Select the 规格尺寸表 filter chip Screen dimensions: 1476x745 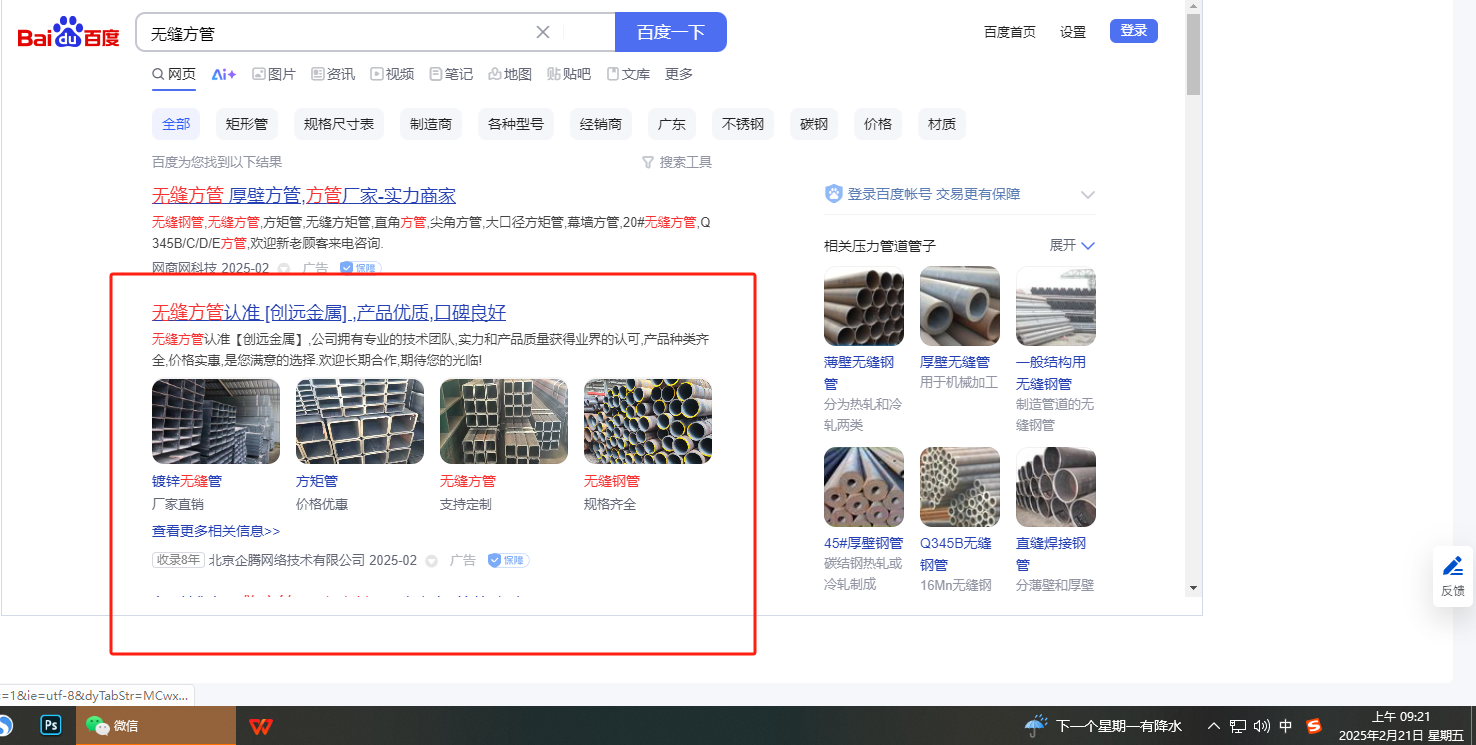coord(339,124)
